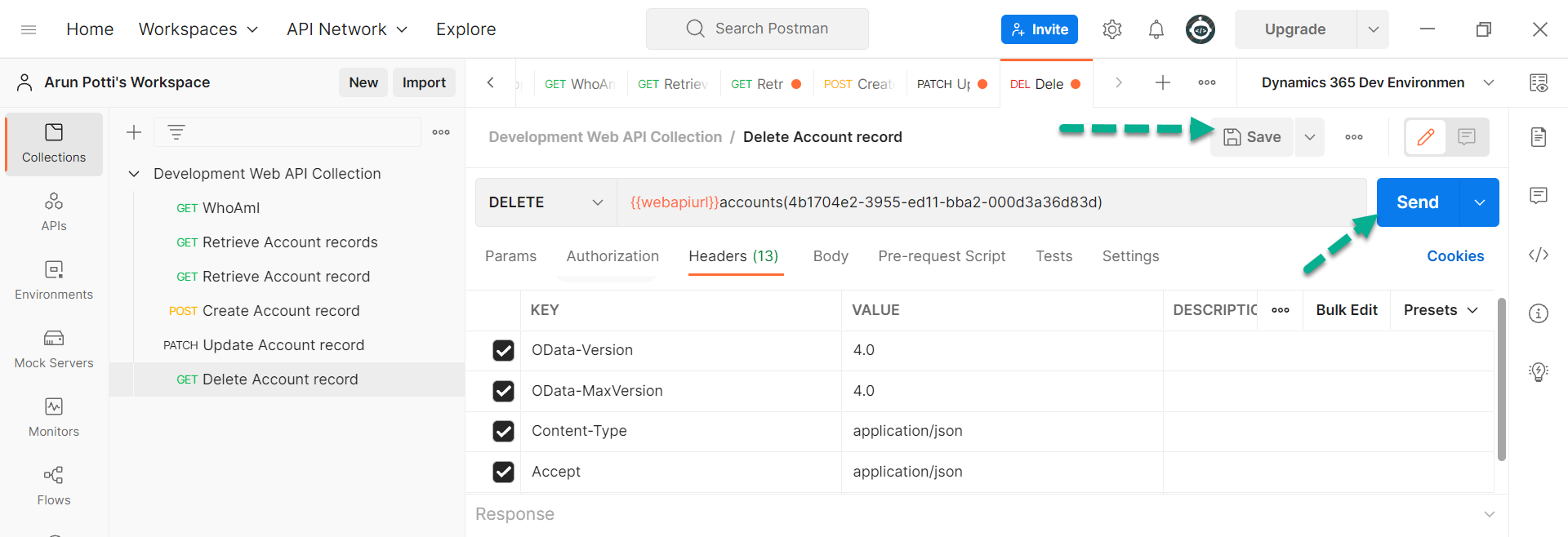Expand the Response panel chevron
The image size is (1568, 537).
click(x=1490, y=514)
